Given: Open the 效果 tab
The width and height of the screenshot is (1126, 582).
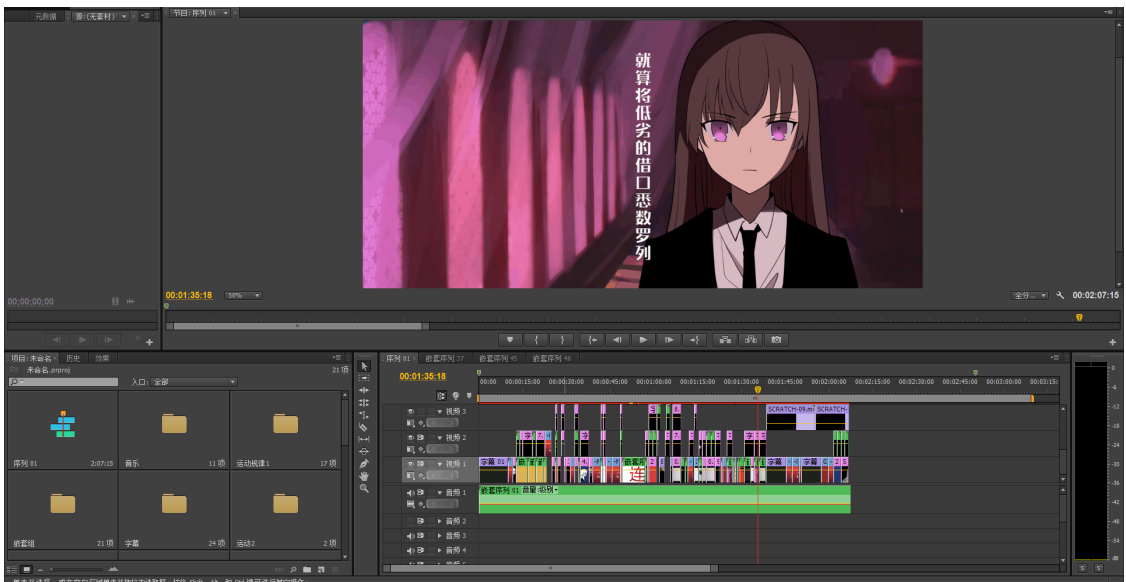Looking at the screenshot, I should [103, 358].
